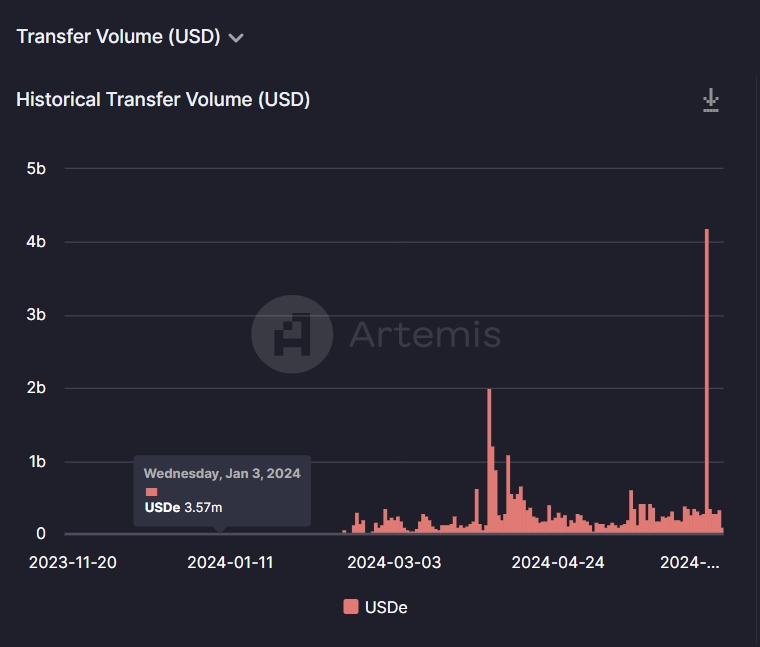Image resolution: width=760 pixels, height=647 pixels.
Task: Download the Historical Transfer Volume chart data
Action: point(711,100)
